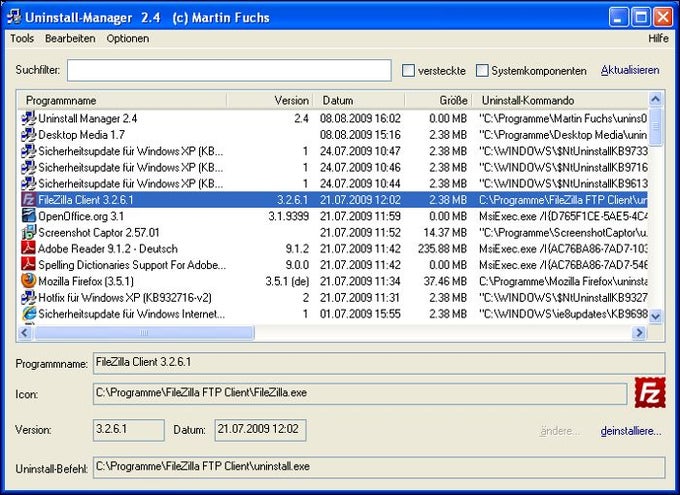Click the size value '235.88 MB'

coord(442,249)
